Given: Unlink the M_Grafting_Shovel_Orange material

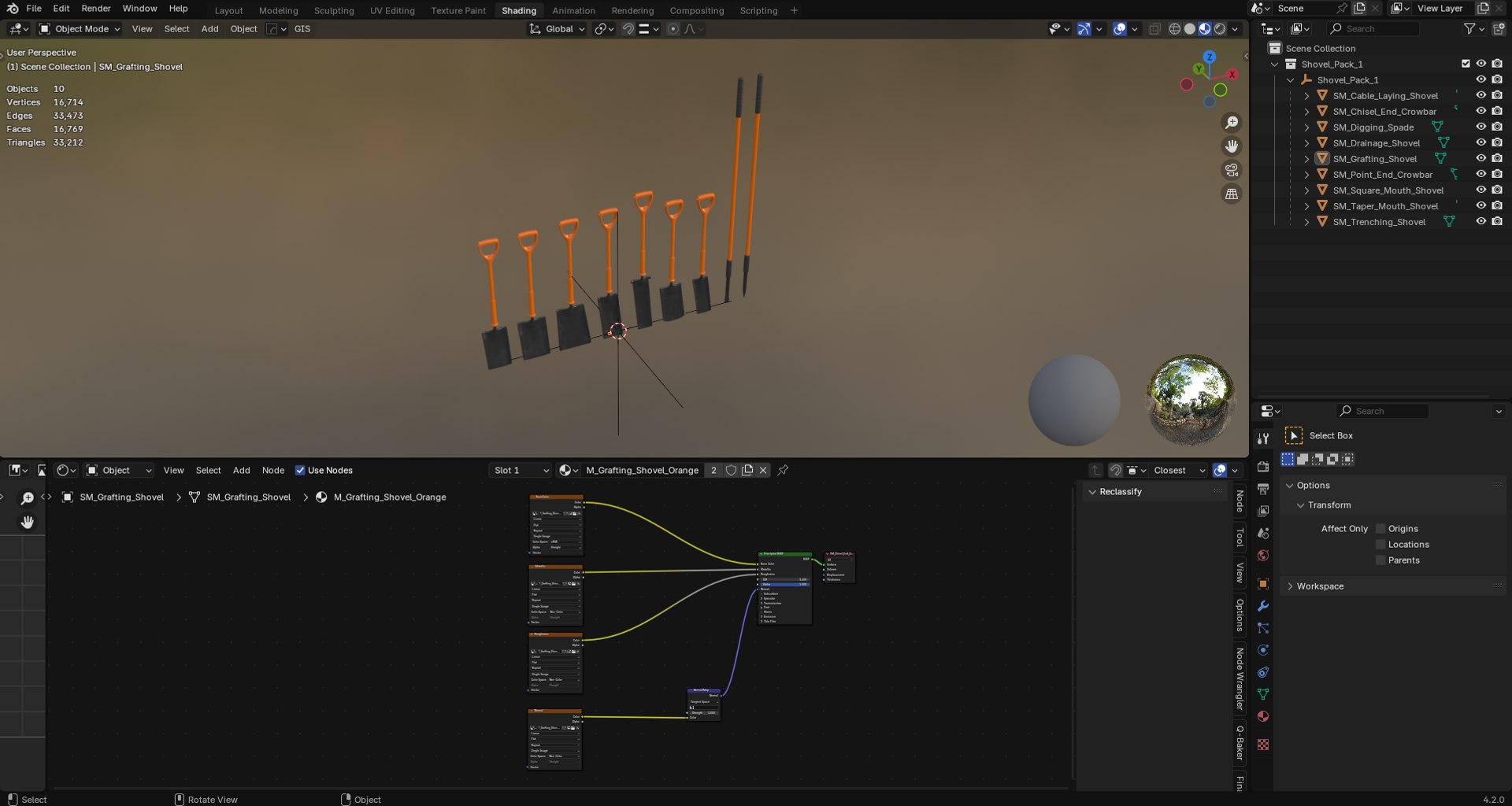Looking at the screenshot, I should [763, 471].
